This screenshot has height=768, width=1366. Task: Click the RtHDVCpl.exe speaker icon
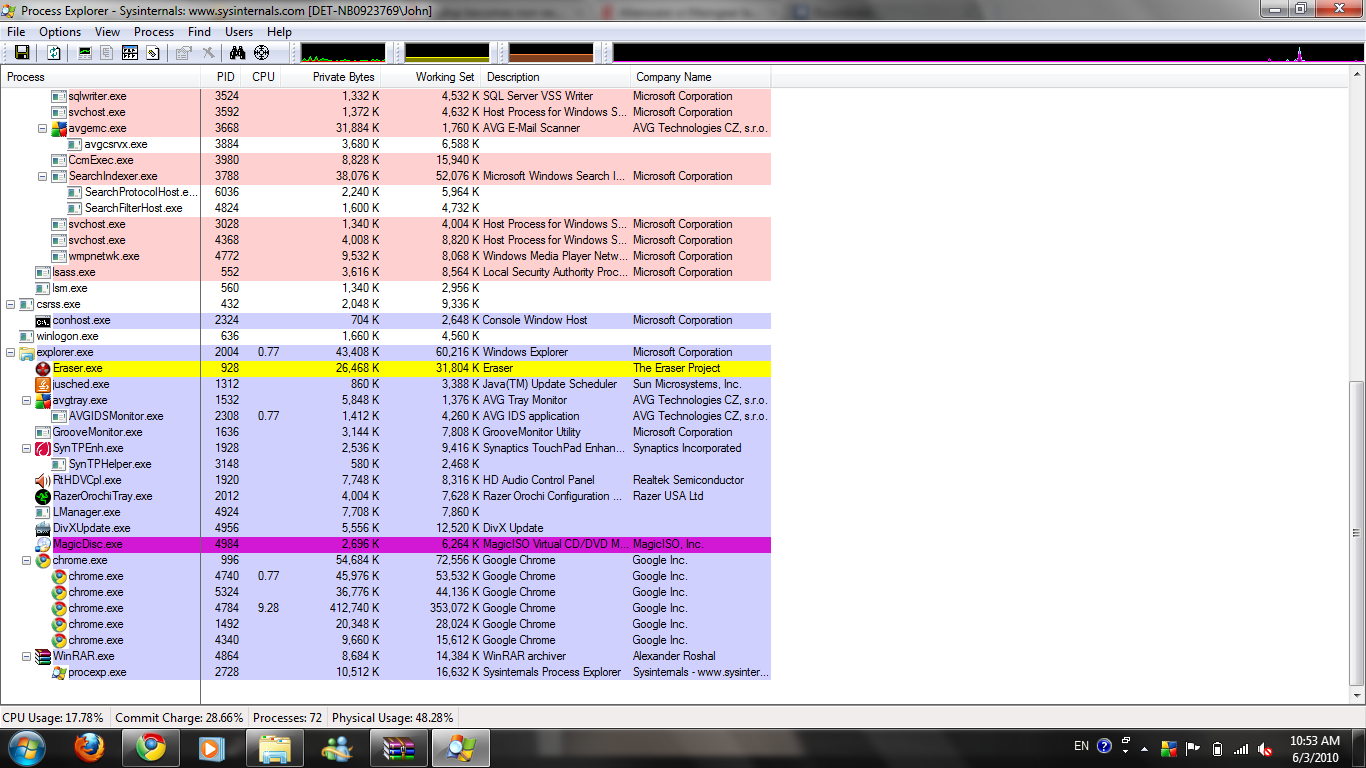[x=43, y=480]
